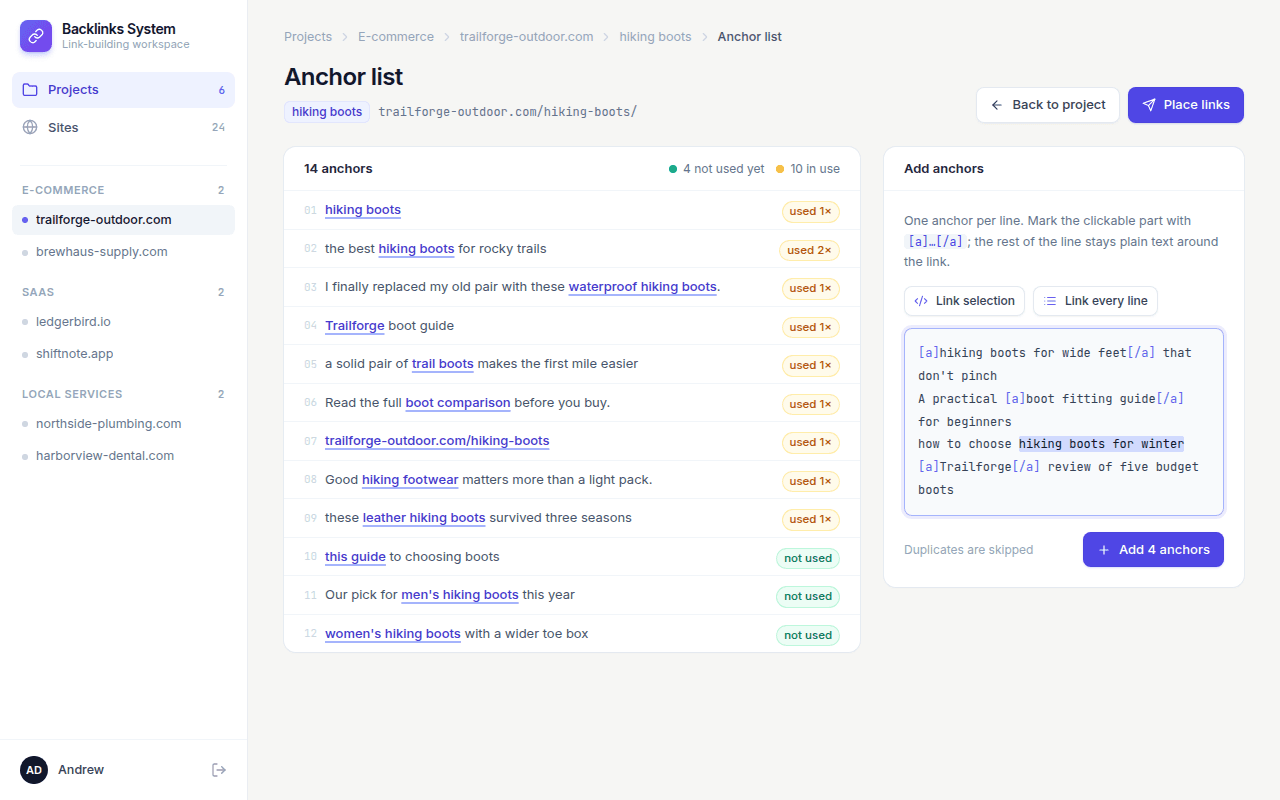Viewport: 1280px width, 800px height.
Task: Click the anchor link in row 01
Action: [x=363, y=210]
